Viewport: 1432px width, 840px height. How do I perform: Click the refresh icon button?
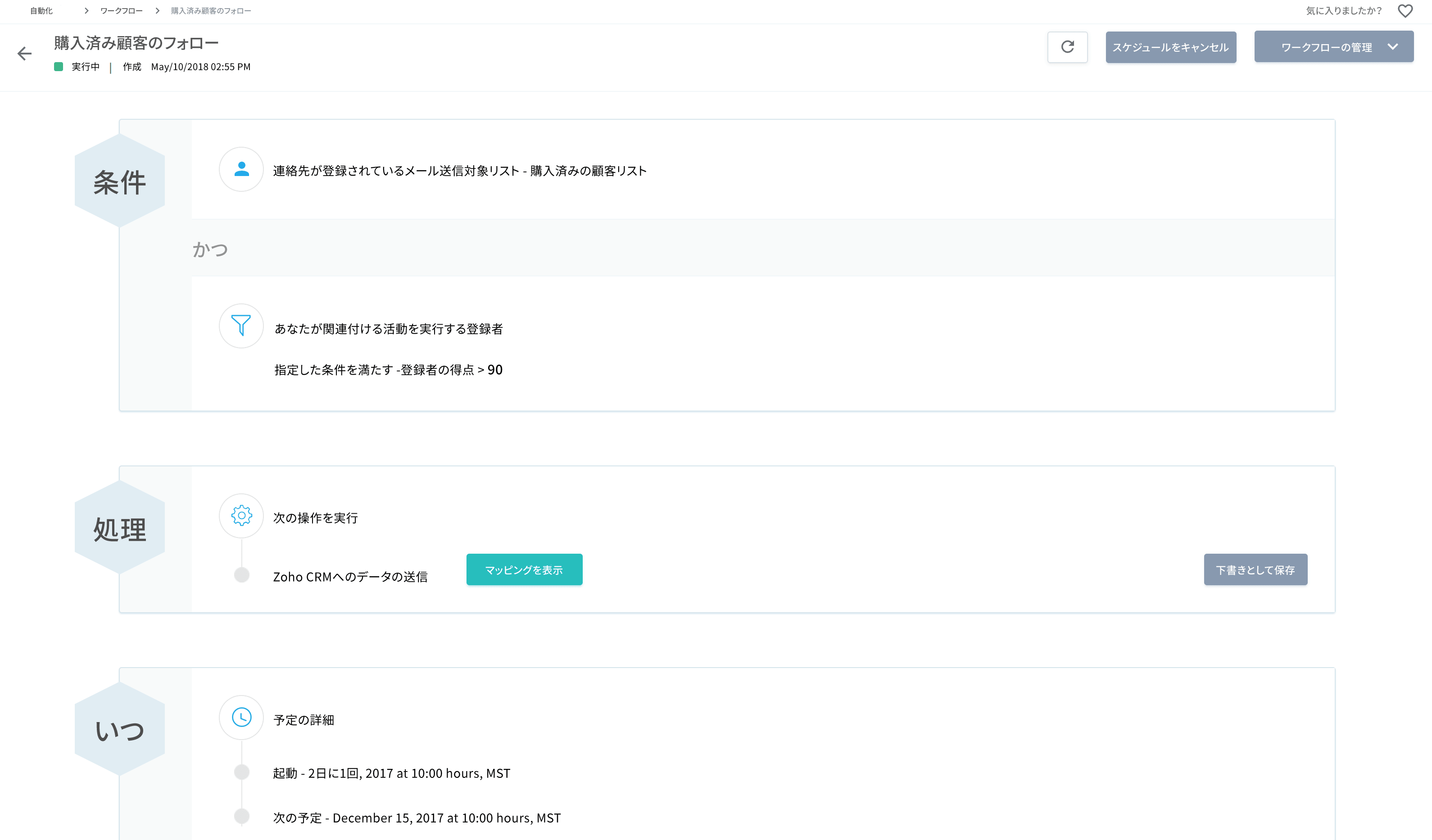point(1067,47)
